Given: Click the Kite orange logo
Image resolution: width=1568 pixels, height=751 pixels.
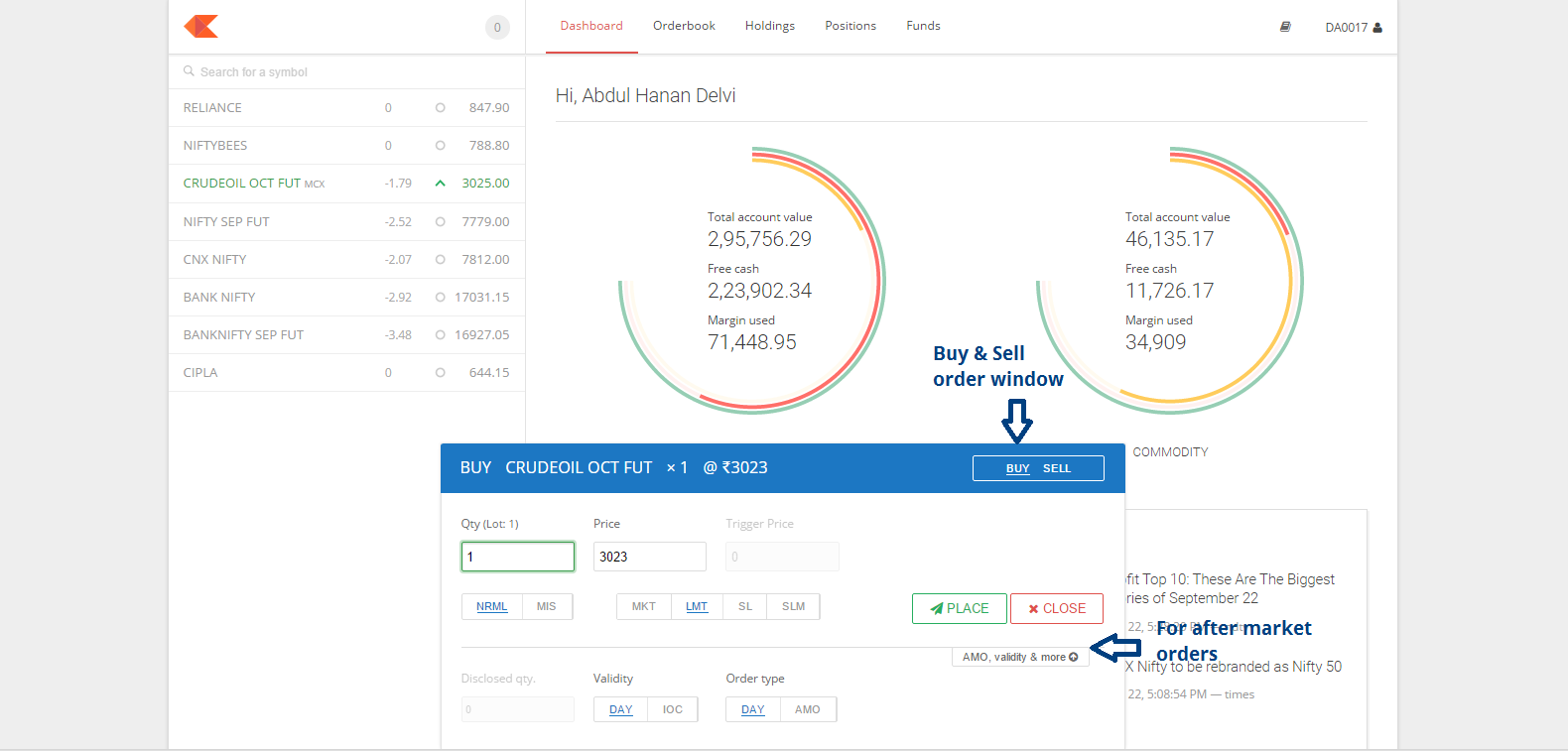Looking at the screenshot, I should point(200,27).
